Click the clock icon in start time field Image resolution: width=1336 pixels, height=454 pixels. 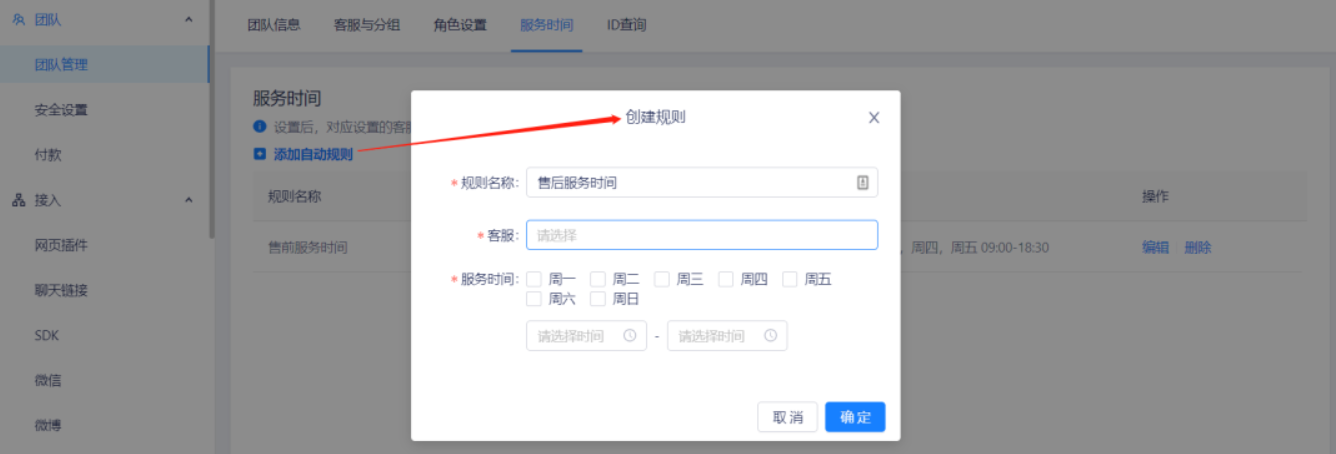click(630, 336)
